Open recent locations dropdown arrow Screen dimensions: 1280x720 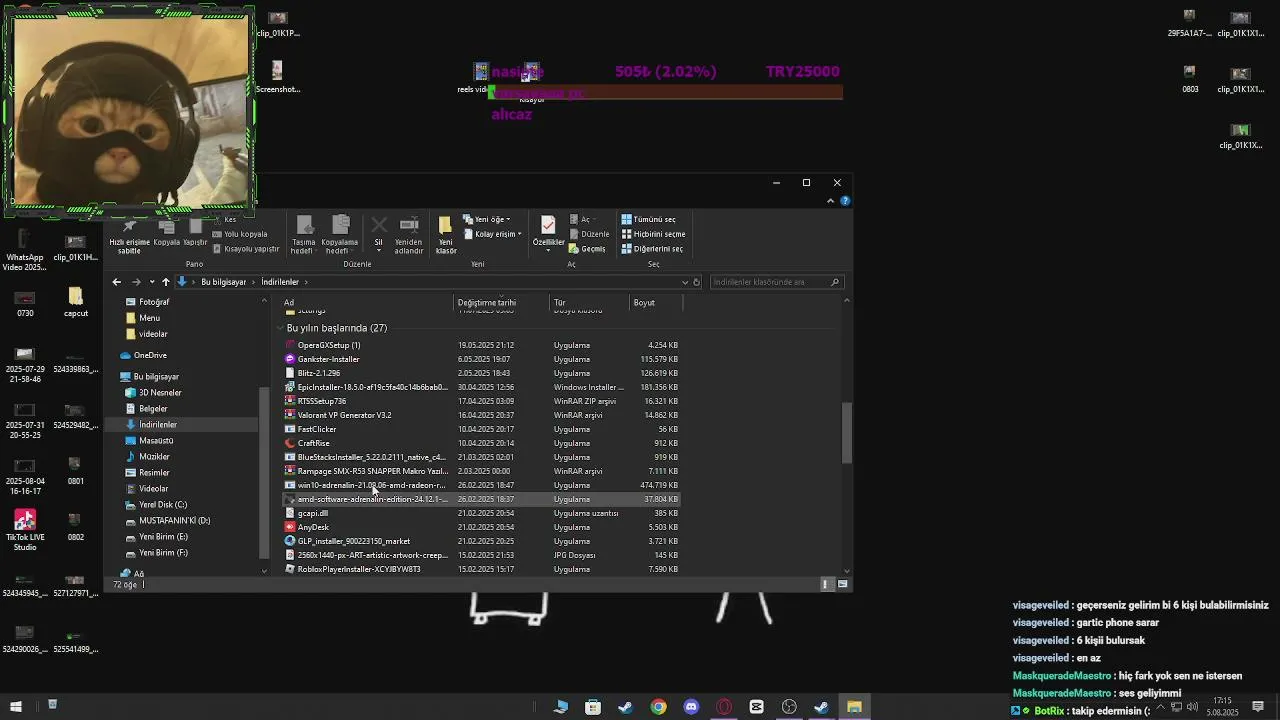(151, 282)
